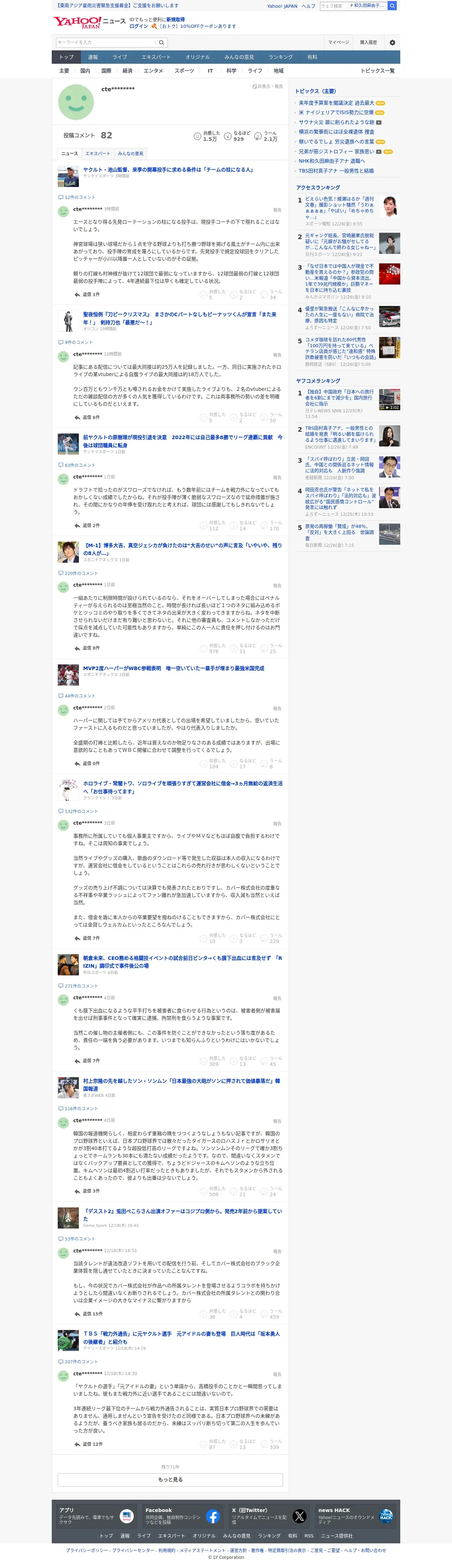Switch to the みんなの意見 comment tab
This screenshot has height=1568, width=452.
131,154
